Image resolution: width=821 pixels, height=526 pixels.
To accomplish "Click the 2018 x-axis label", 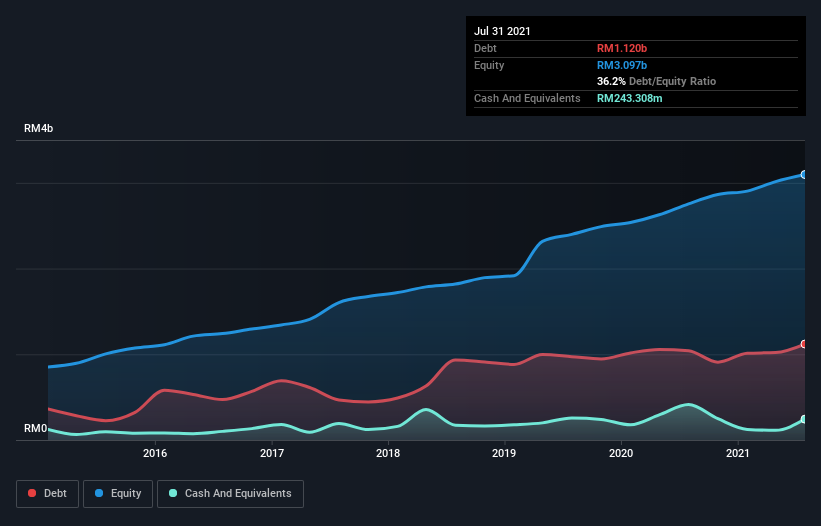I will pos(388,453).
